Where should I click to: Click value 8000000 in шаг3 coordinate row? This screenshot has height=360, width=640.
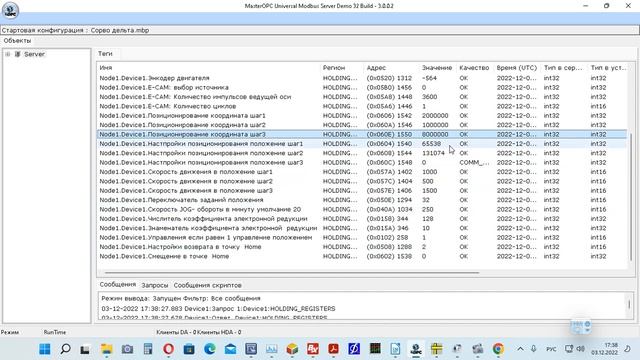(x=435, y=134)
